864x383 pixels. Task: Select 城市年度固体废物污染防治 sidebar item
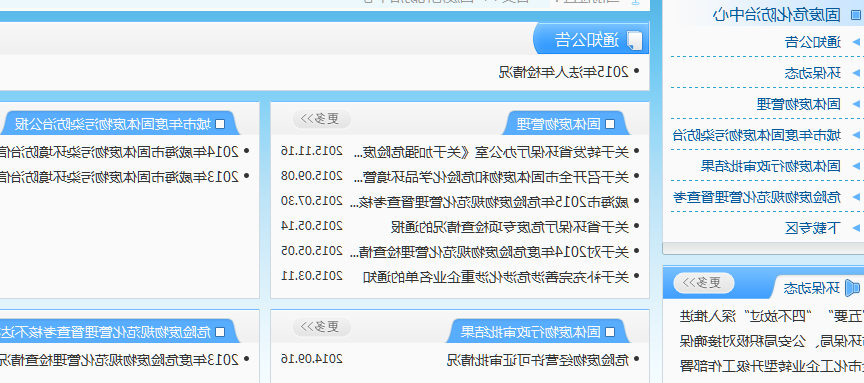[758, 134]
